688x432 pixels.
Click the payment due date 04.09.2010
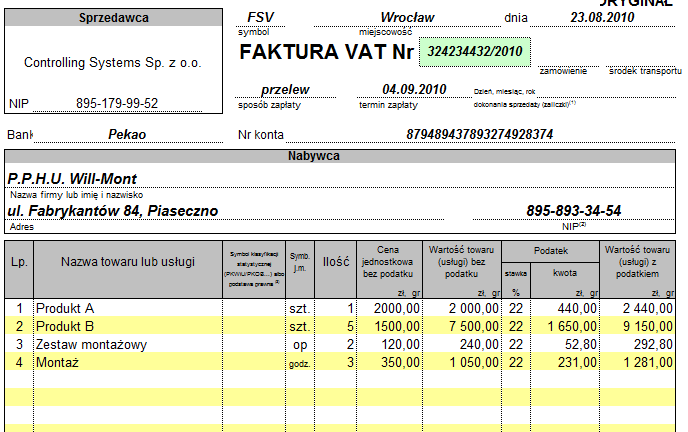414,89
